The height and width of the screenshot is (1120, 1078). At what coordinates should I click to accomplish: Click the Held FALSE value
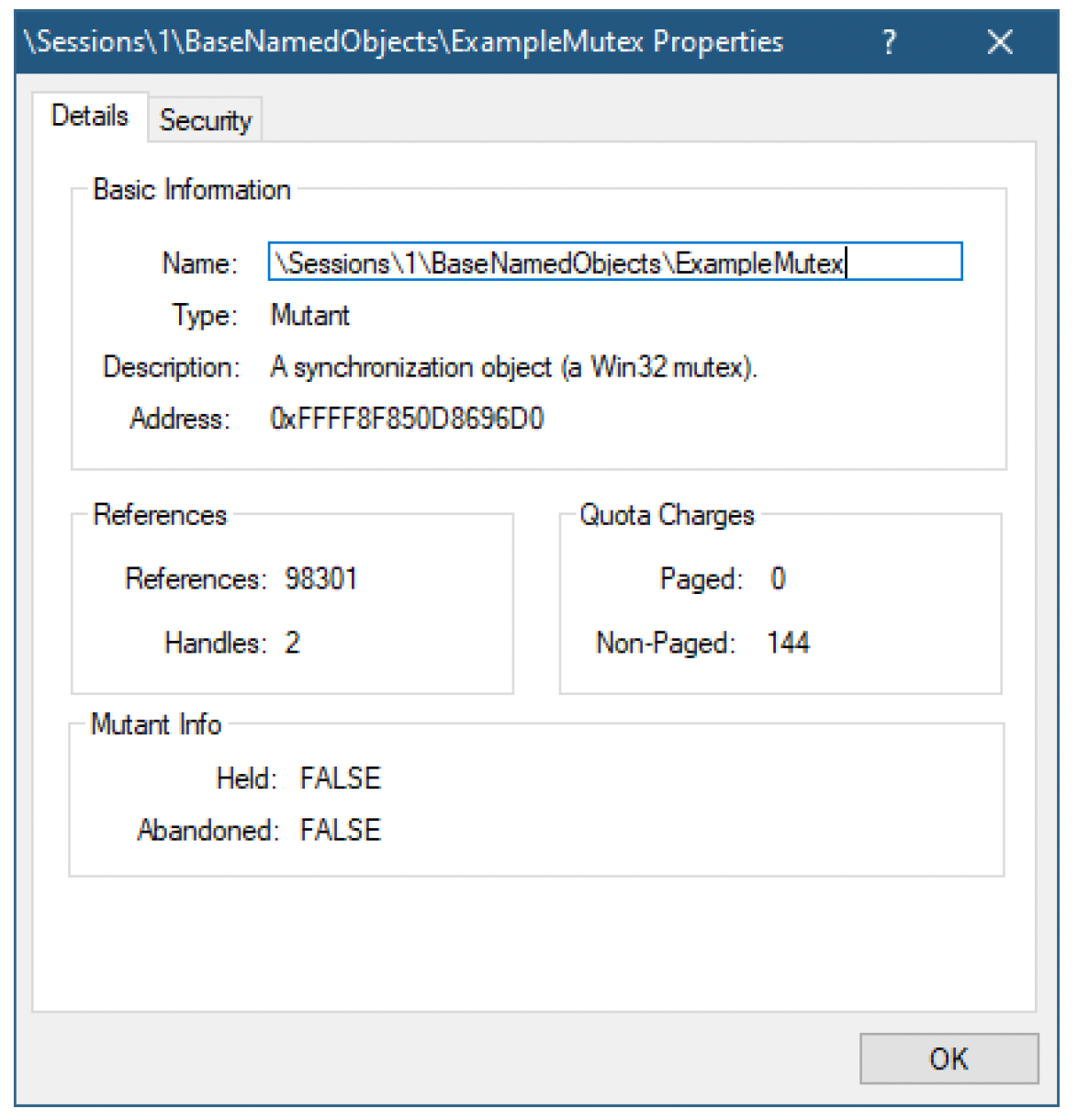click(340, 778)
